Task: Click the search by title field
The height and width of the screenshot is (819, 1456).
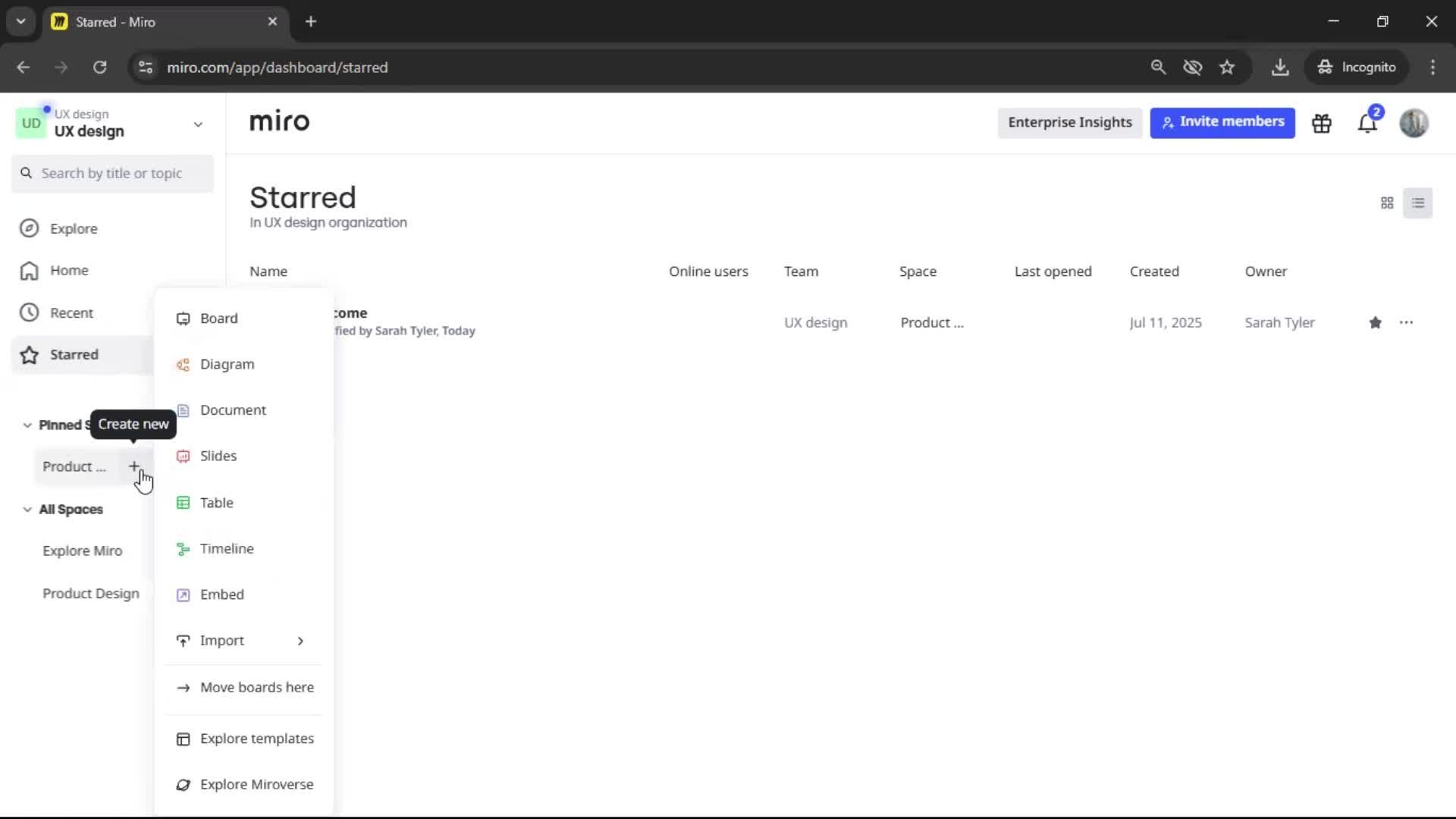Action: (x=112, y=174)
